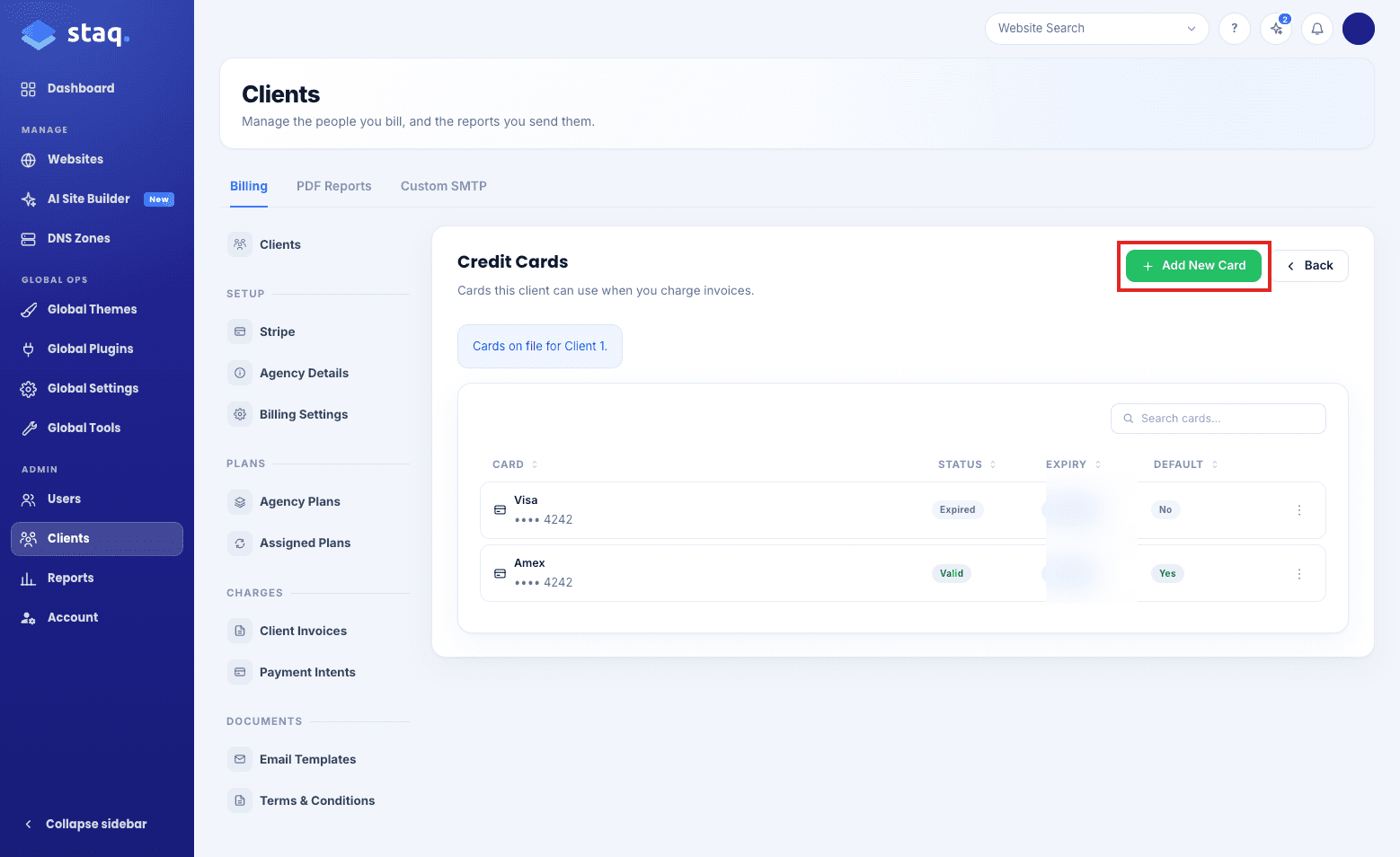Viewport: 1400px width, 857px height.
Task: Click the Global Settings gear icon
Action: pyautogui.click(x=29, y=389)
